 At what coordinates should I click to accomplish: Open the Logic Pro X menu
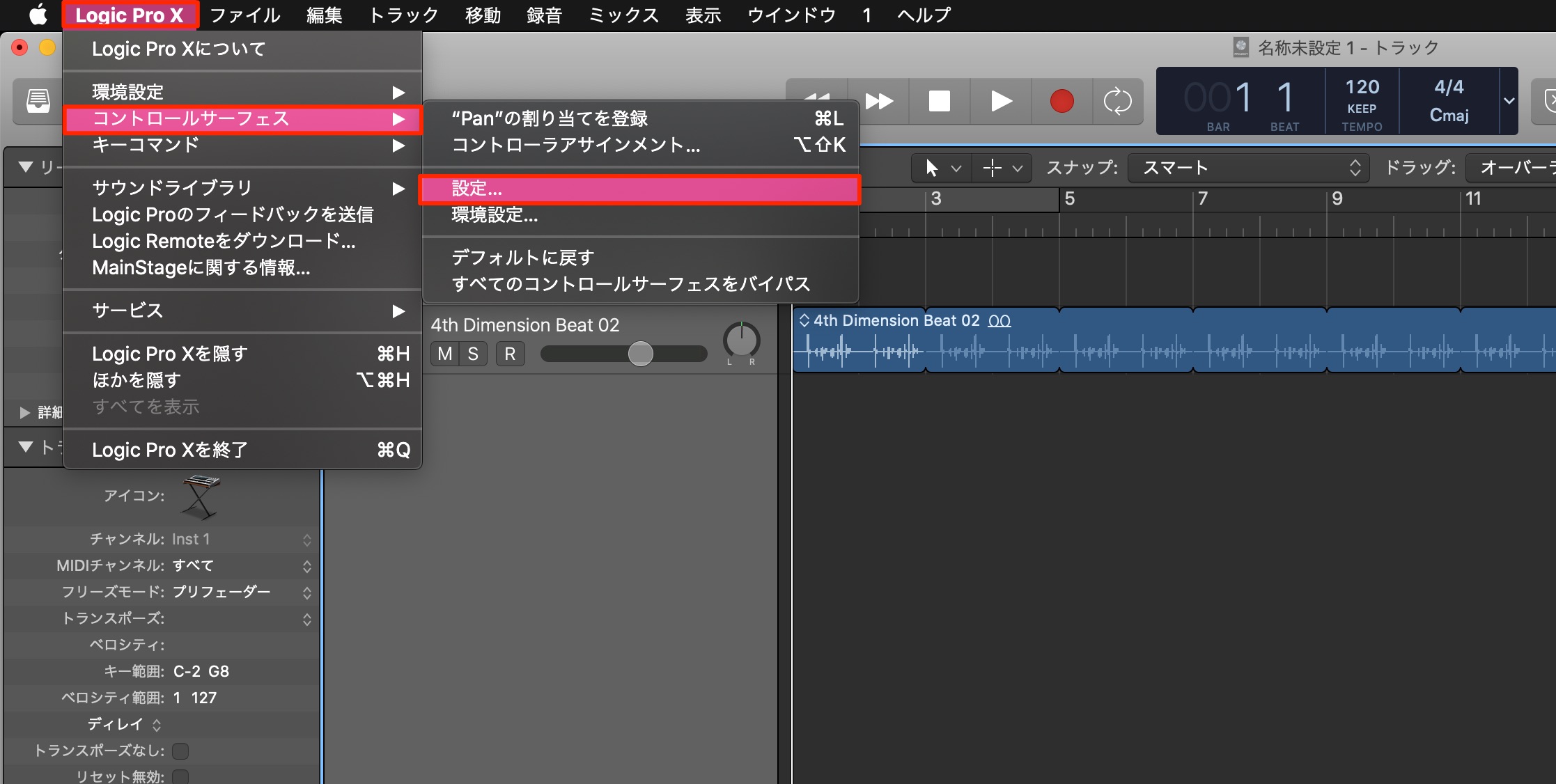coord(130,15)
